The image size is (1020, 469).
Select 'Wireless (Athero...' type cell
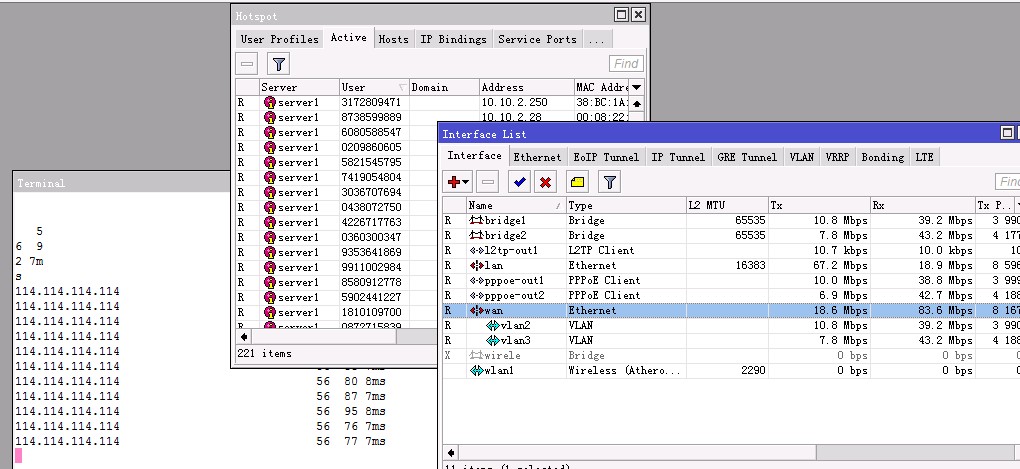click(624, 370)
